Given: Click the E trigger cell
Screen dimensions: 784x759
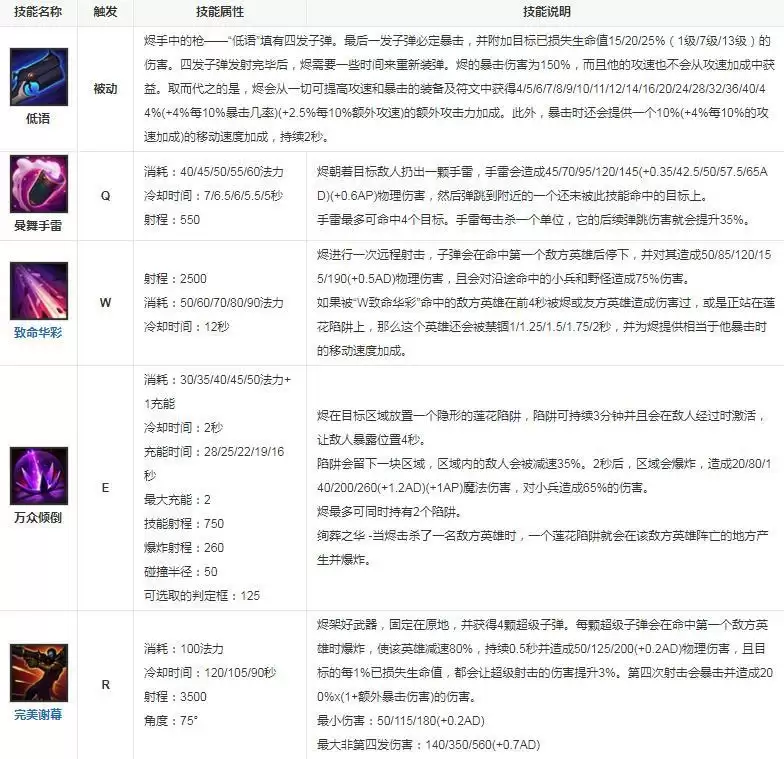Looking at the screenshot, I should click(x=106, y=488).
